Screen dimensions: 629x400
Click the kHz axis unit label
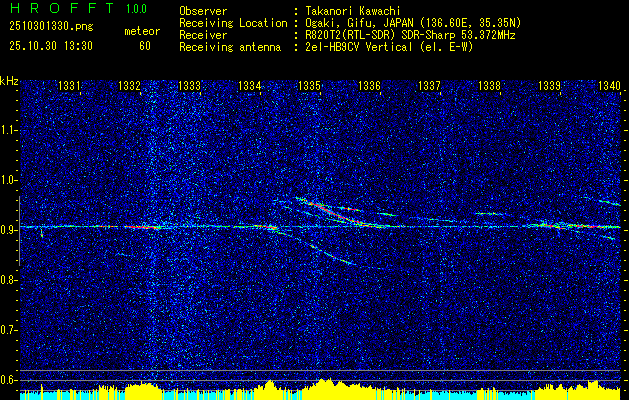[x=9, y=81]
